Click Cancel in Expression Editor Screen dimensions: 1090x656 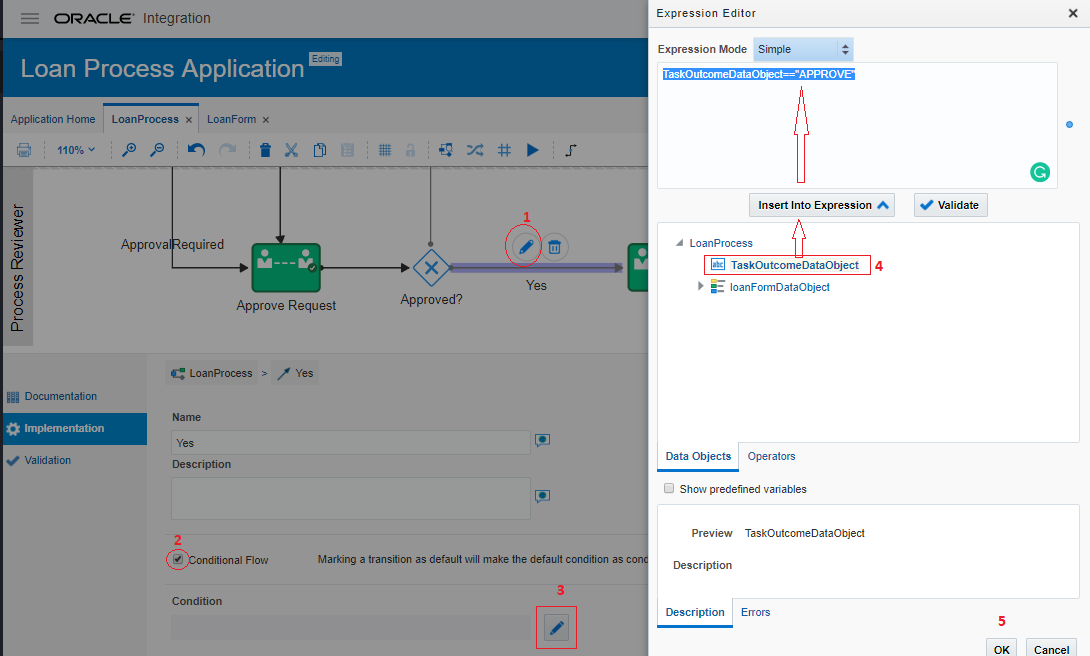click(1051, 649)
